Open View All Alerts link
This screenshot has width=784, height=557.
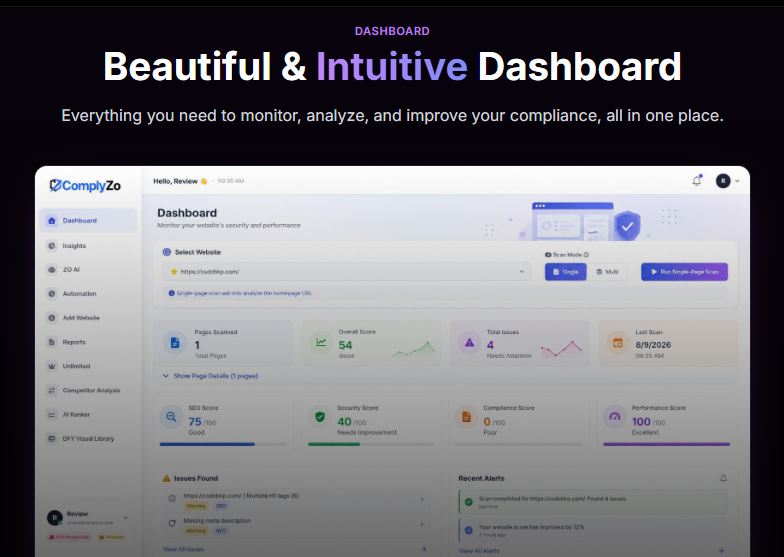(479, 550)
